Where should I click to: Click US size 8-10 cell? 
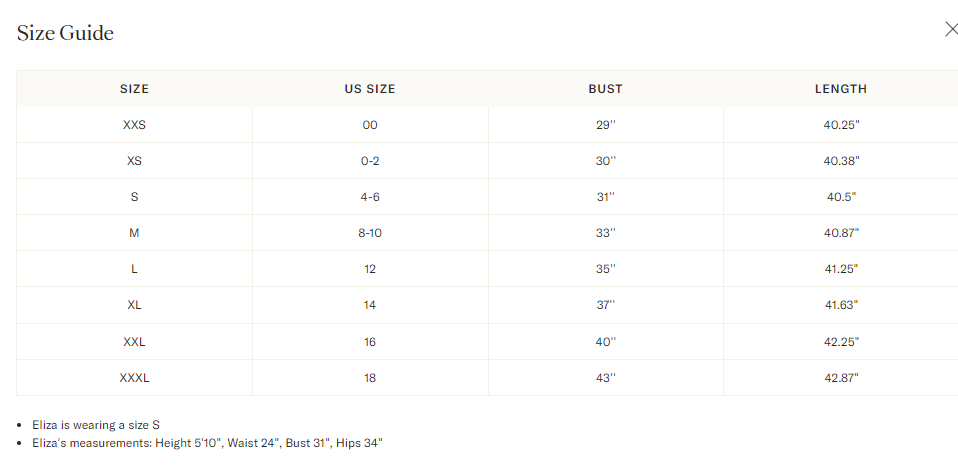pos(370,233)
